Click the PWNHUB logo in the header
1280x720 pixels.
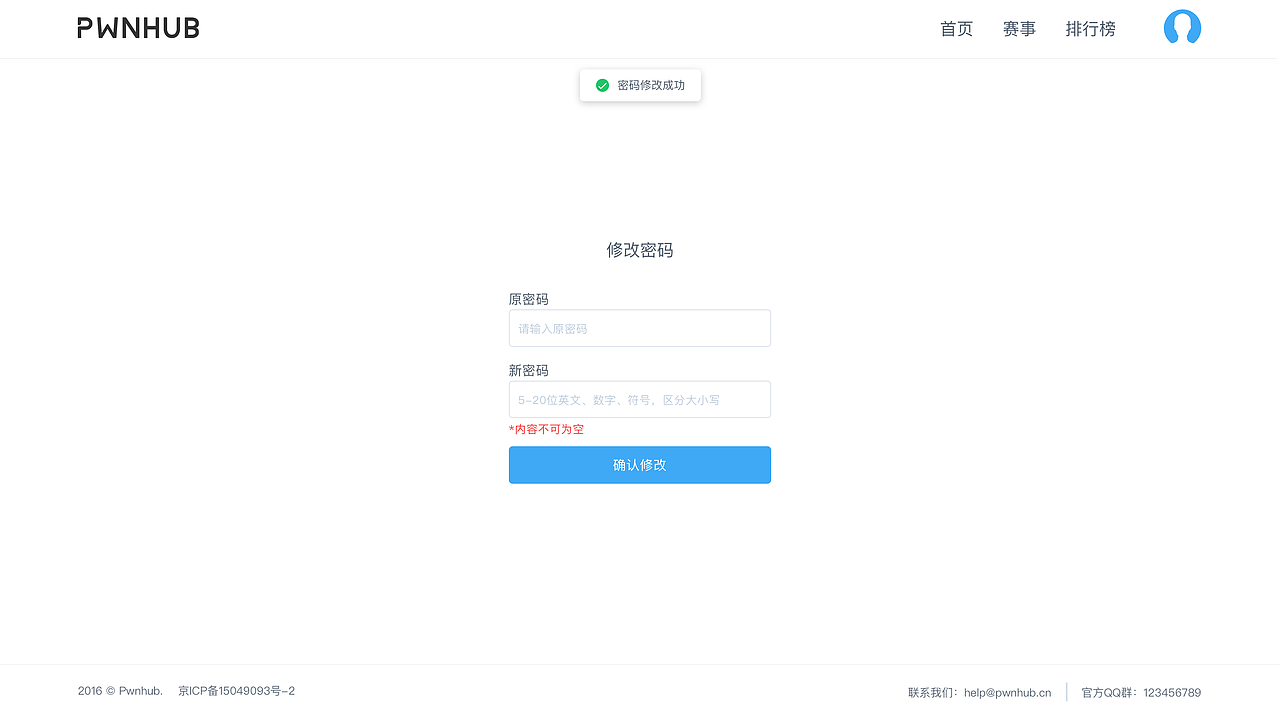[x=137, y=27]
